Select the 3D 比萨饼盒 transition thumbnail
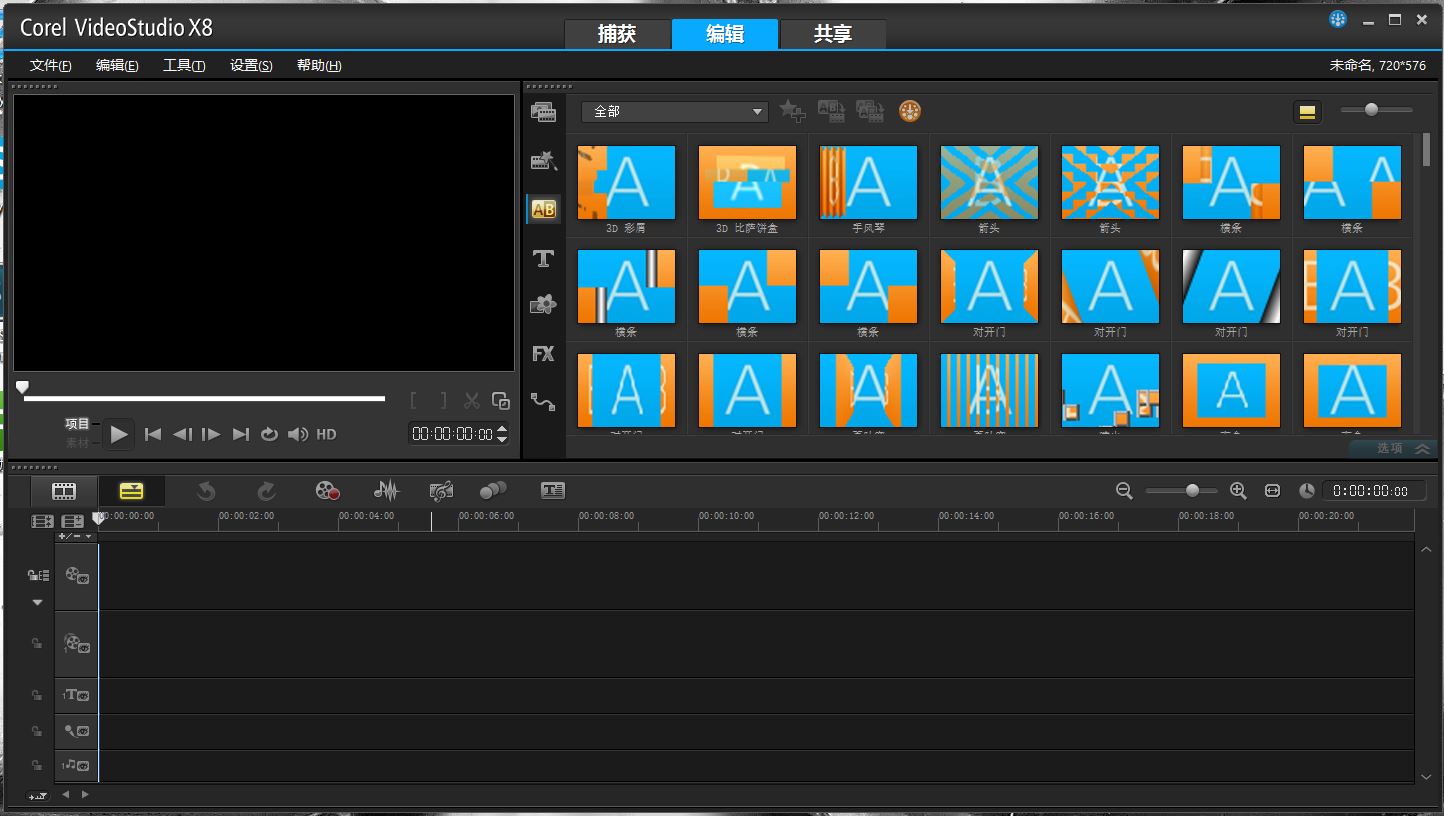 (x=747, y=183)
